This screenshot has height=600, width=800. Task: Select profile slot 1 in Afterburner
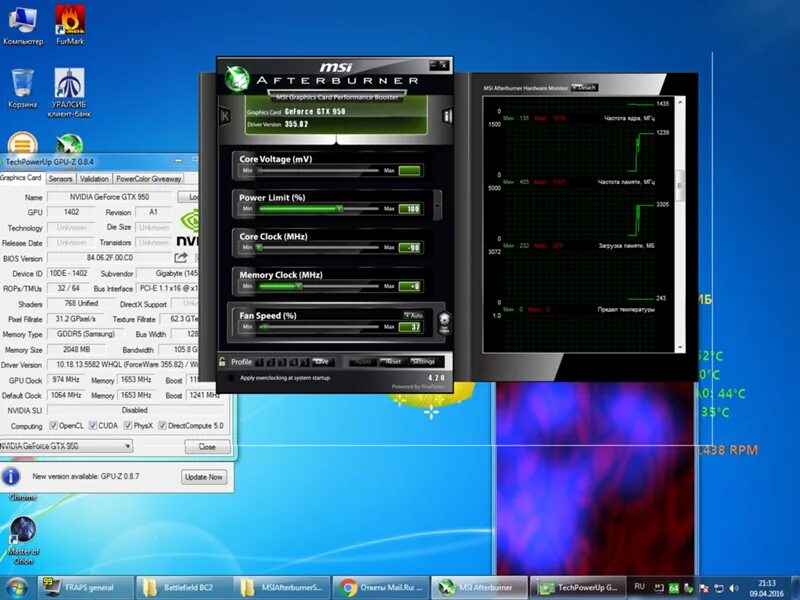[x=259, y=362]
